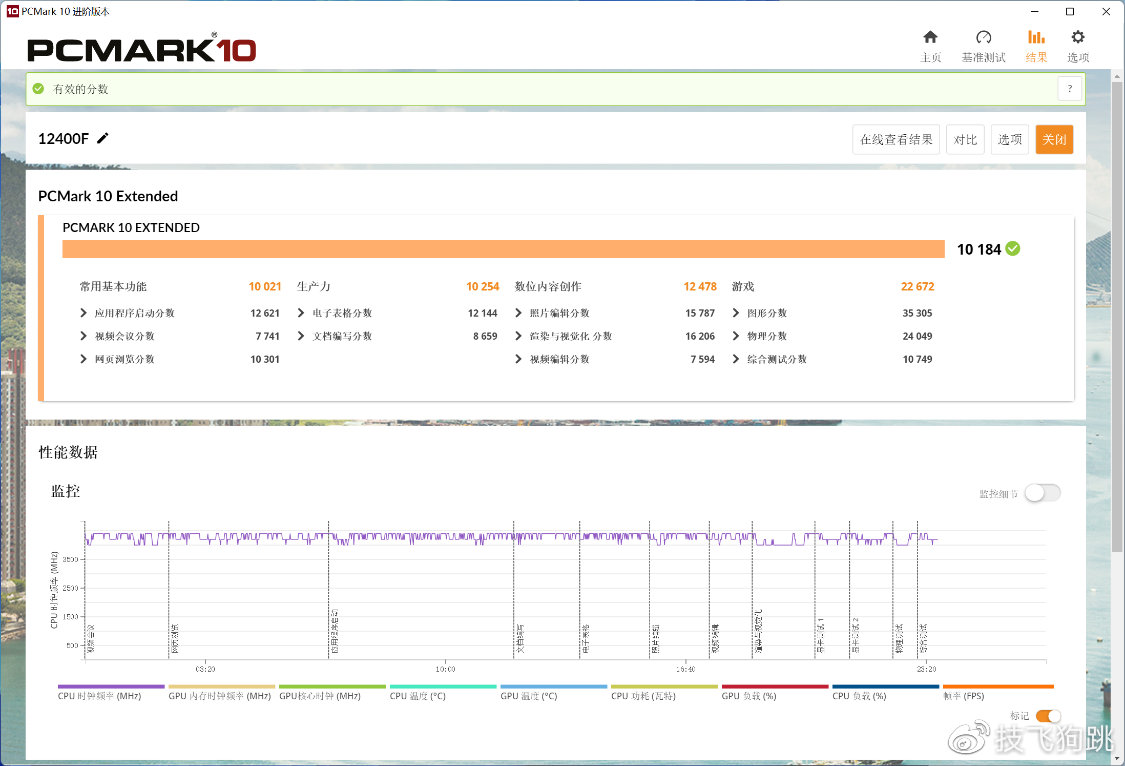Click the overall score 10 184
1125x766 pixels.
[x=979, y=249]
